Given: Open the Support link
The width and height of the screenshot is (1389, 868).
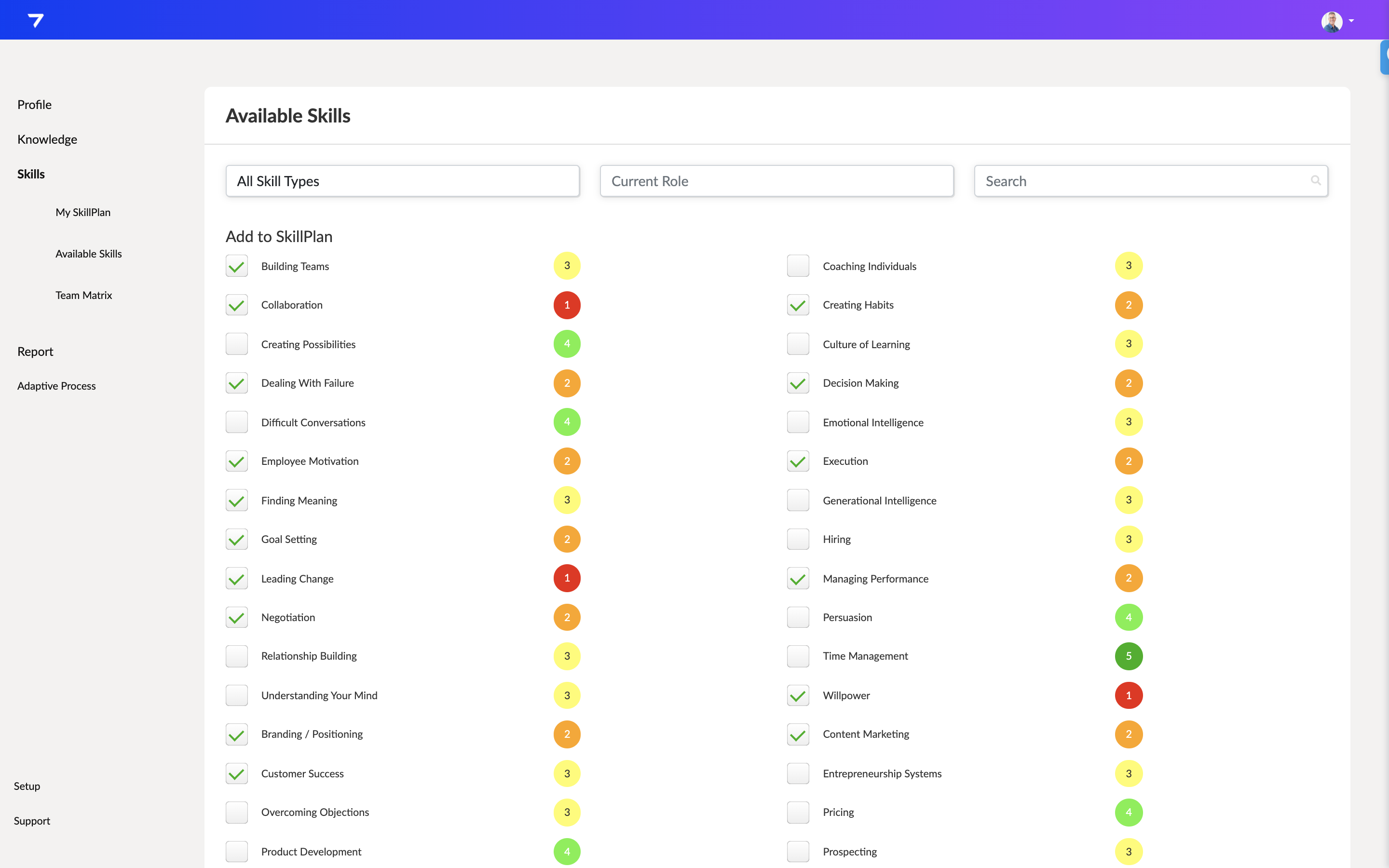Looking at the screenshot, I should (x=31, y=821).
